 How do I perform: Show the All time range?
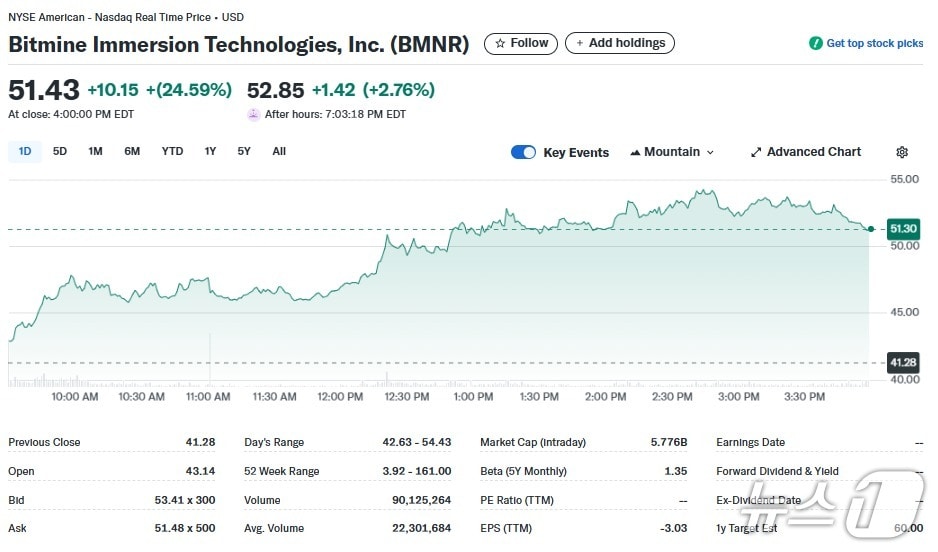279,151
